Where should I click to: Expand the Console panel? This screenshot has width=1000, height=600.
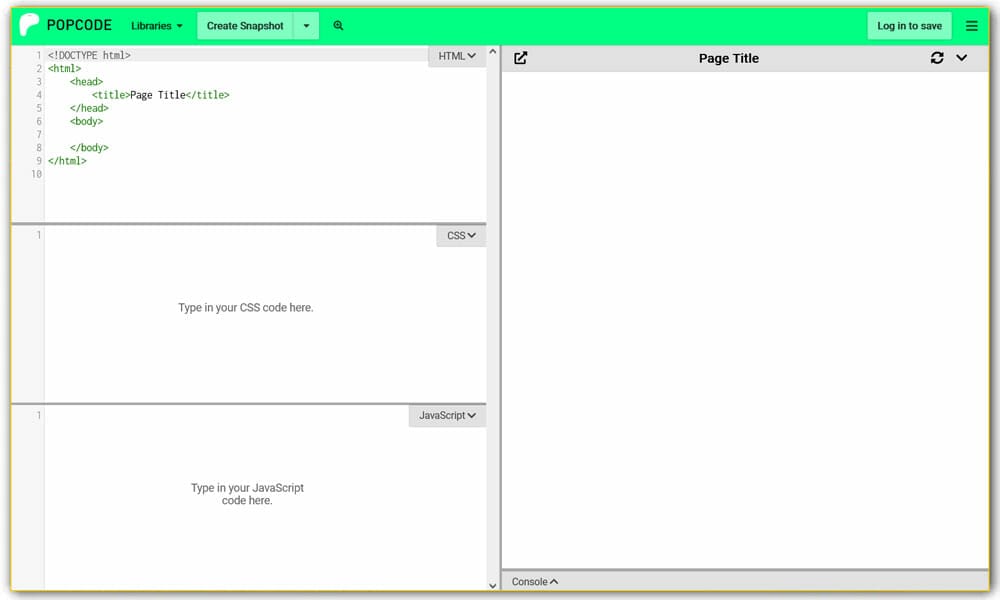pos(535,581)
